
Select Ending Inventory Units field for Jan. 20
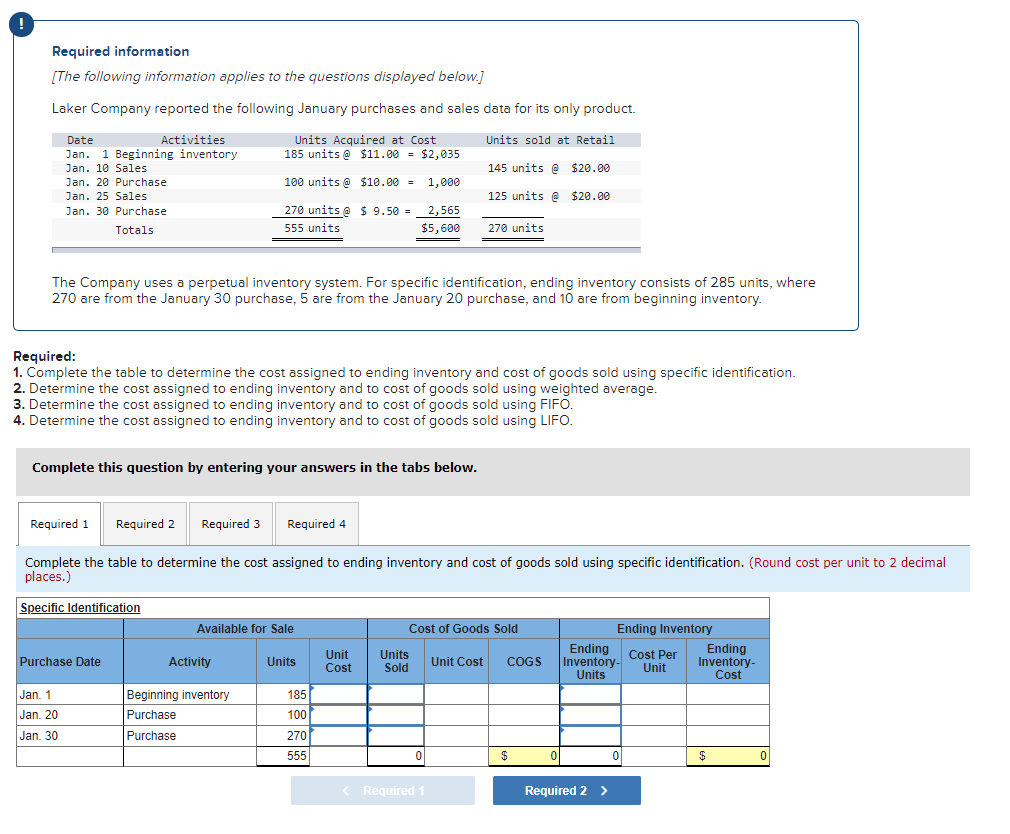pyautogui.click(x=590, y=715)
